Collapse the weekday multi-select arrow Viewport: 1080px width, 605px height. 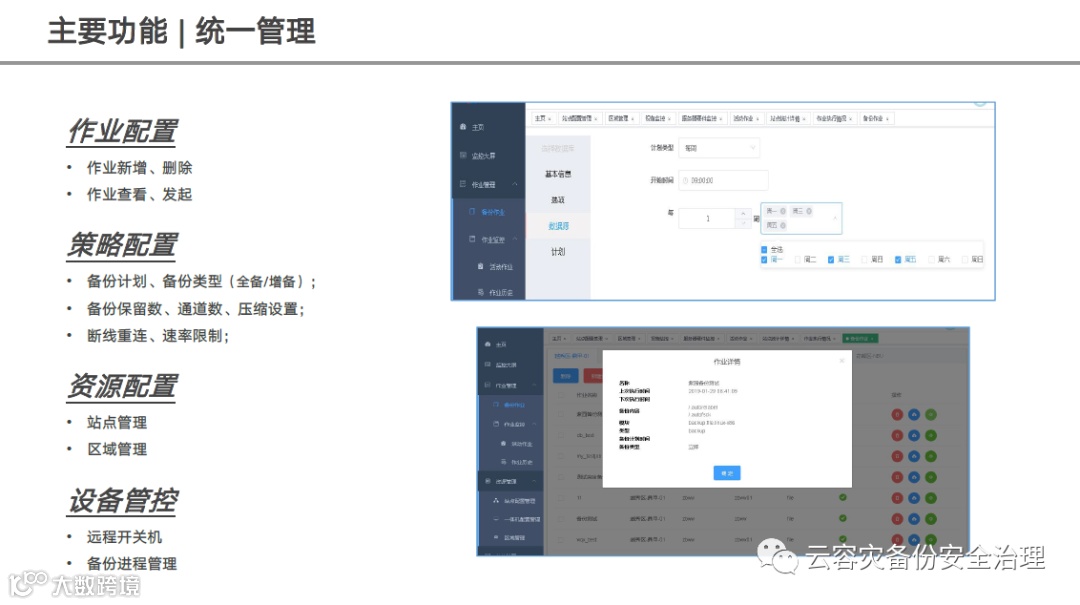coord(835,218)
